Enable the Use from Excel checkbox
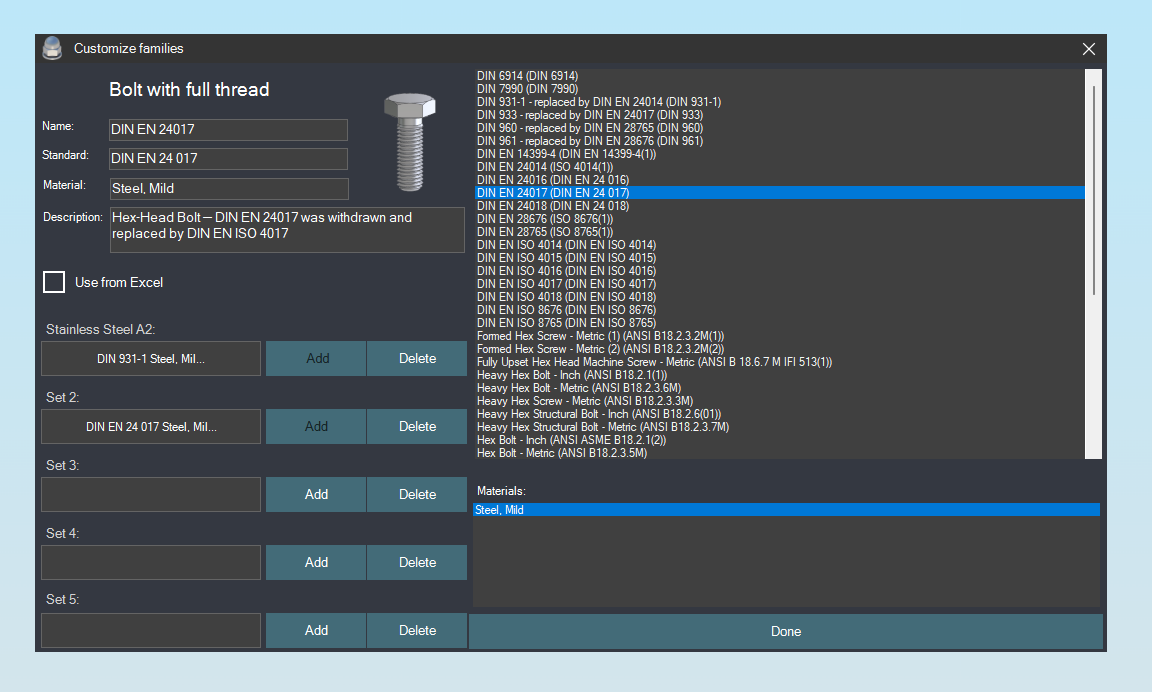The height and width of the screenshot is (692, 1152). click(x=54, y=282)
